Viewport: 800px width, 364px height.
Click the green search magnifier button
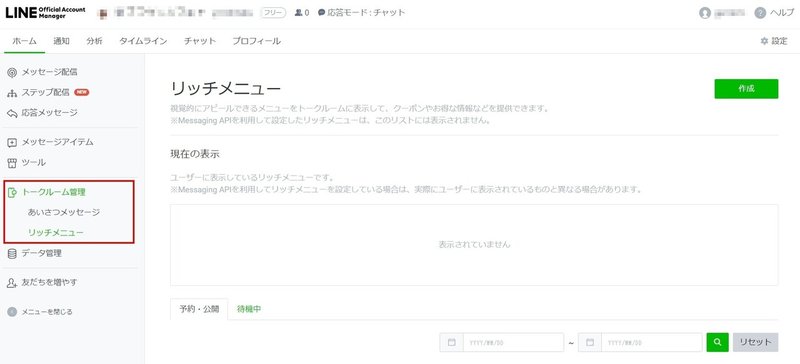(717, 342)
